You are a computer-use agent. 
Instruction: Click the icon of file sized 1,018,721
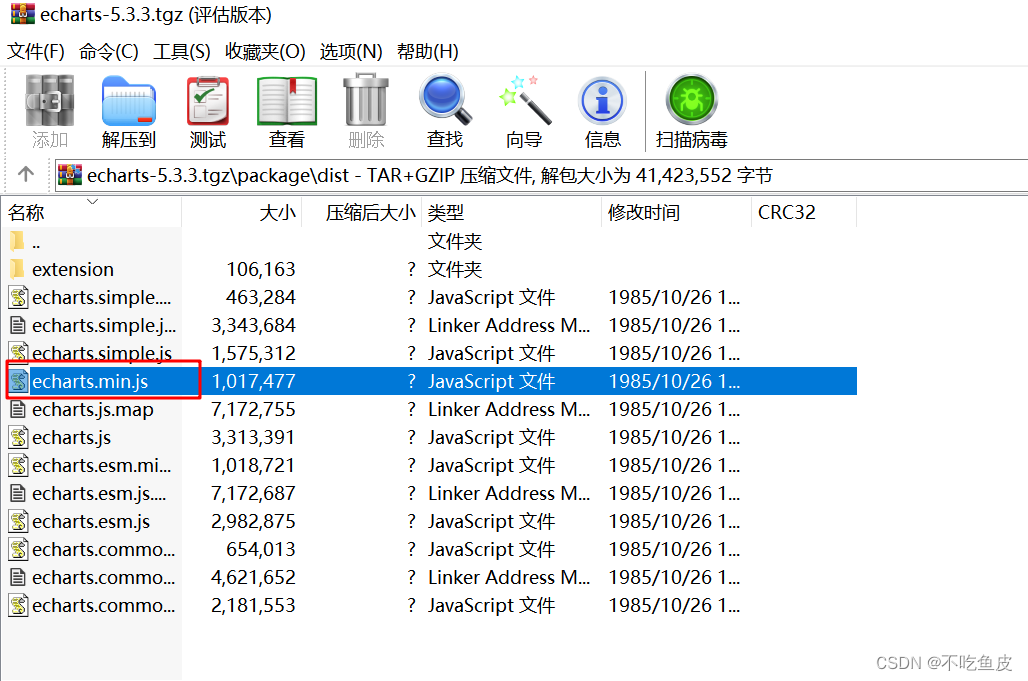pos(18,465)
